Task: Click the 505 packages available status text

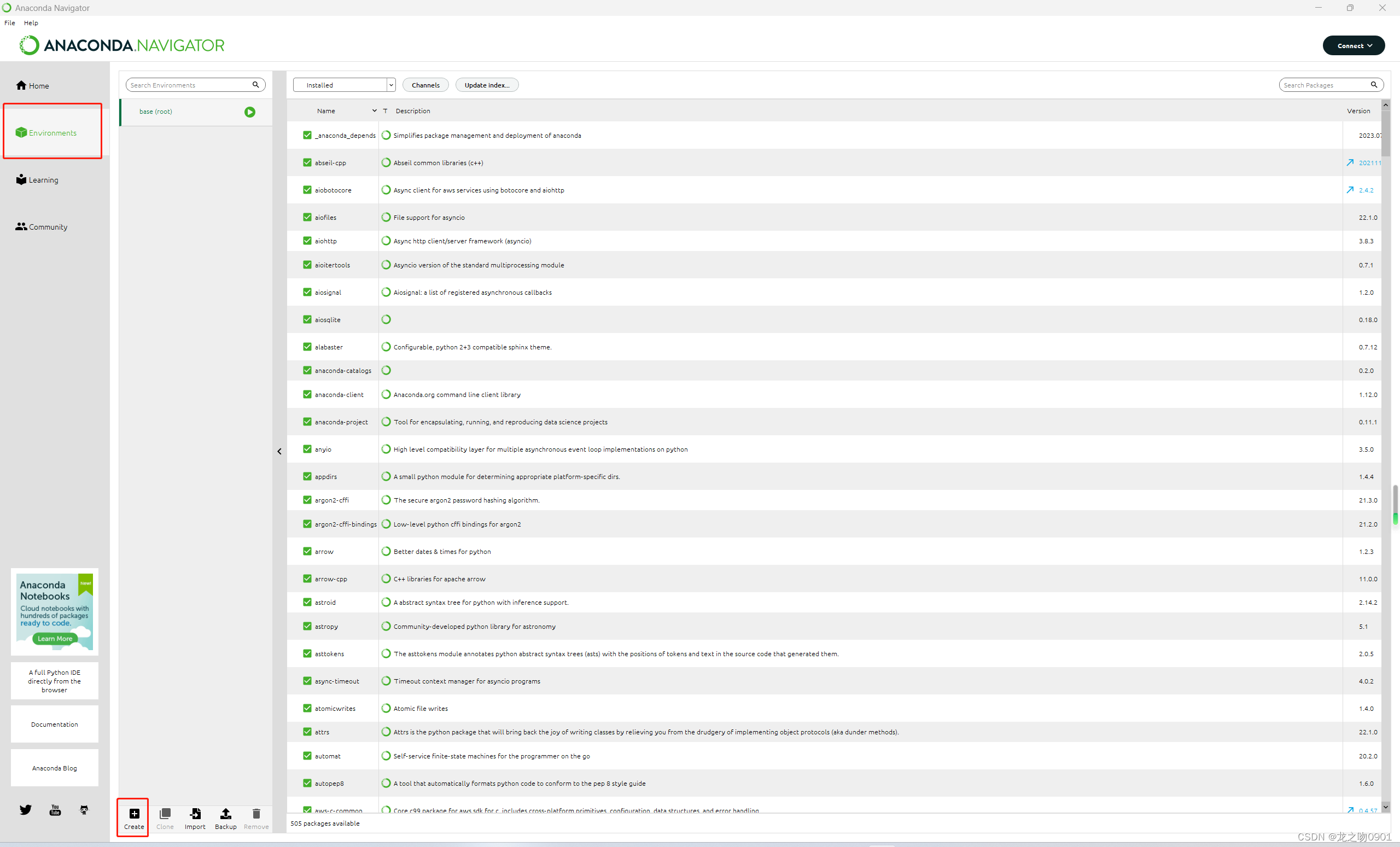Action: pyautogui.click(x=325, y=823)
